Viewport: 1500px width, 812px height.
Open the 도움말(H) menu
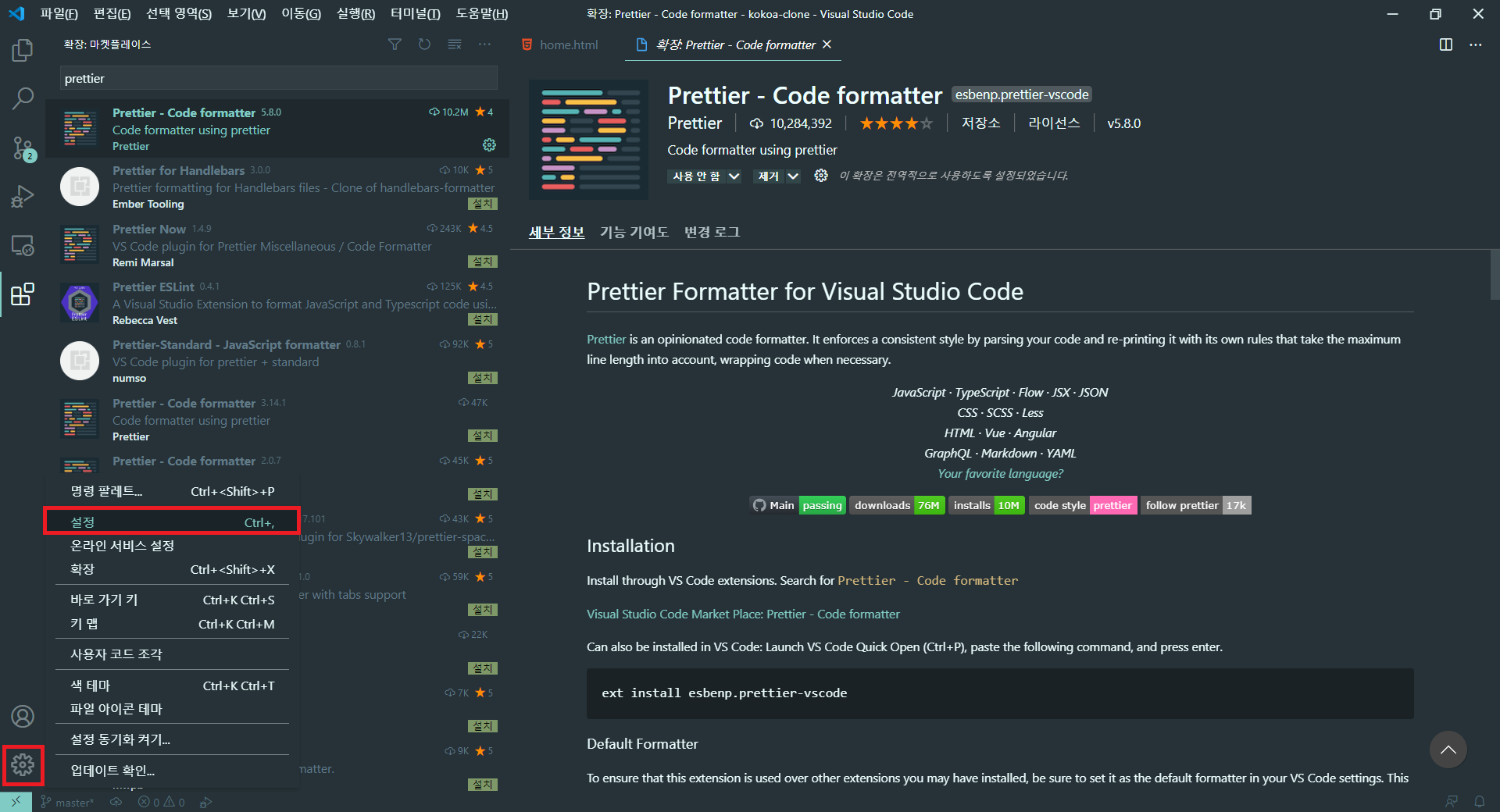pyautogui.click(x=481, y=14)
